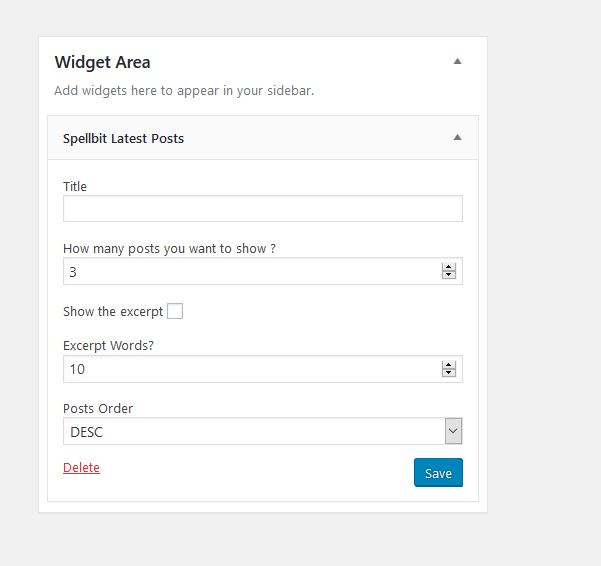Screen dimensions: 601x566
Task: Click the Show the excerpt label
Action: (x=113, y=312)
